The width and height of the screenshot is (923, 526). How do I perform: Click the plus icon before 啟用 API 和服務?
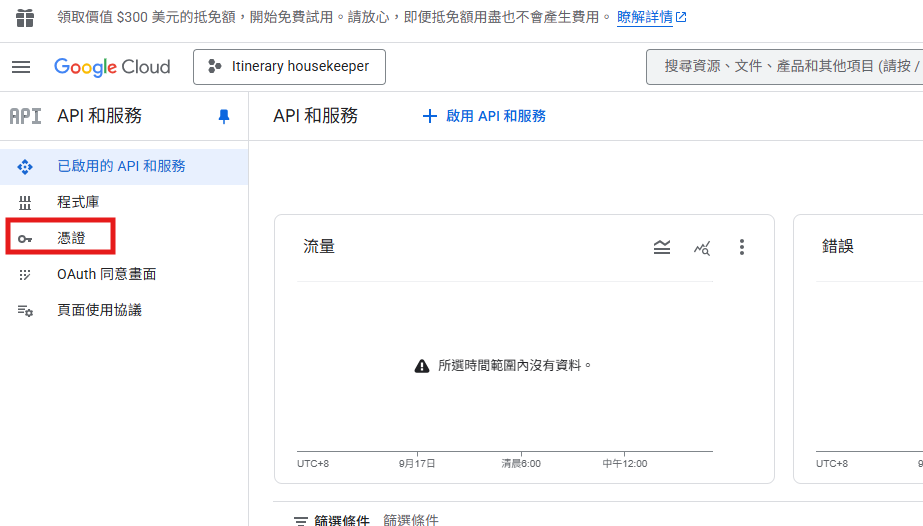[x=430, y=116]
